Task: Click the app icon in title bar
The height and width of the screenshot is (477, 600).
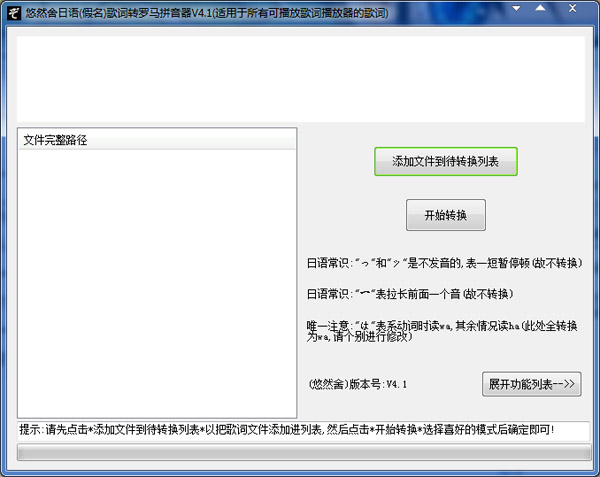Action: pyautogui.click(x=12, y=13)
